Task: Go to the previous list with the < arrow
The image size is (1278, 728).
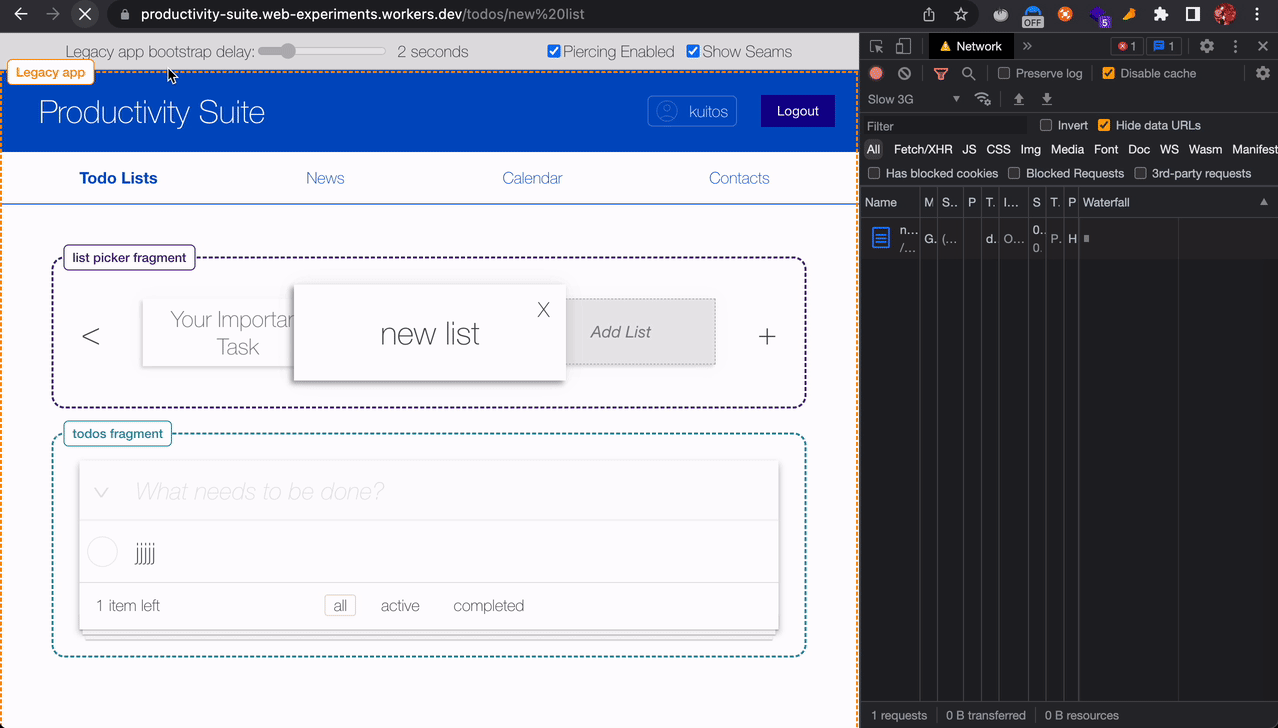Action: [x=91, y=336]
